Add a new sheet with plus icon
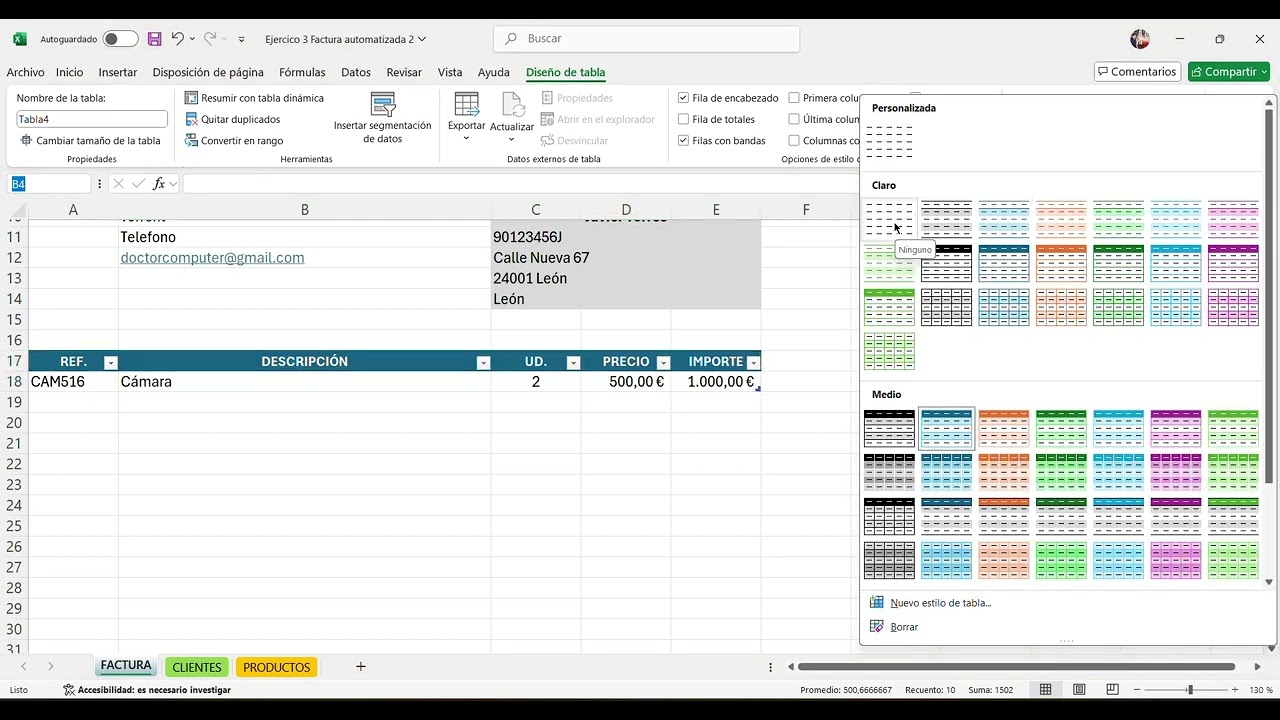 pos(361,667)
